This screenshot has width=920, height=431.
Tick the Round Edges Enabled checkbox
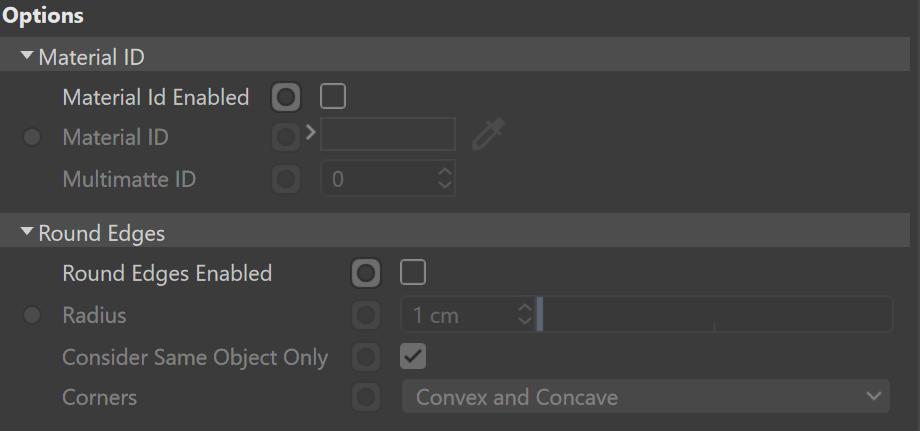[412, 273]
